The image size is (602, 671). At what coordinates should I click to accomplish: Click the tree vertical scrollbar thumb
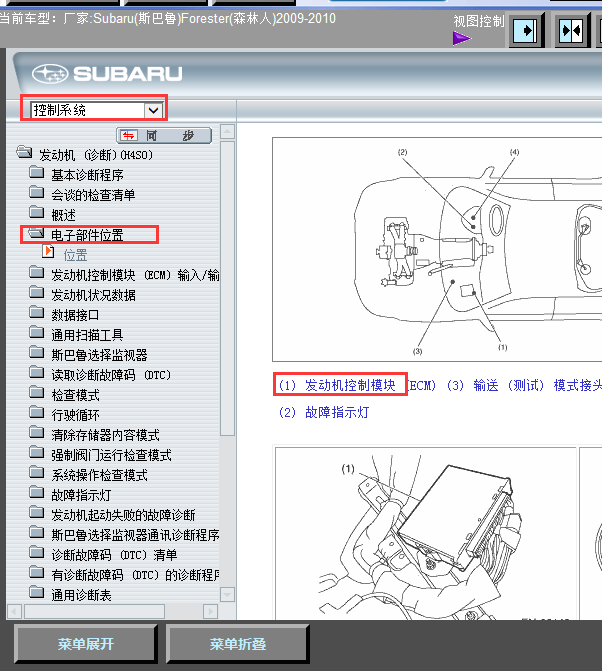click(227, 288)
